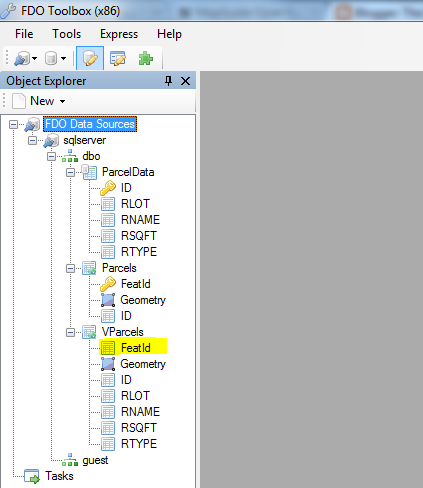The image size is (423, 488).
Task: Open the New dropdown arrow
Action: (x=62, y=101)
